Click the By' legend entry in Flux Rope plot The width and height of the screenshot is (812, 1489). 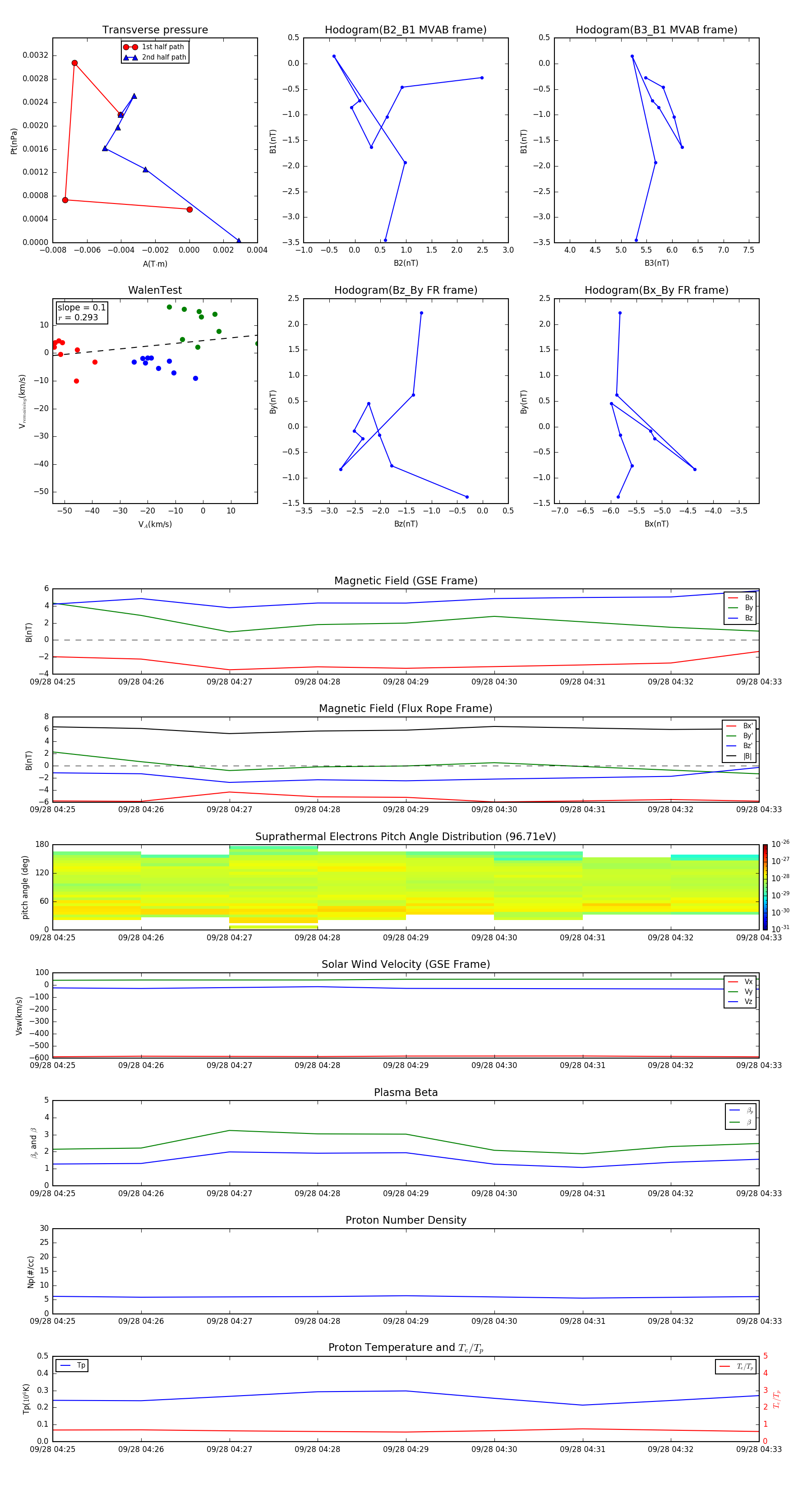[739, 736]
